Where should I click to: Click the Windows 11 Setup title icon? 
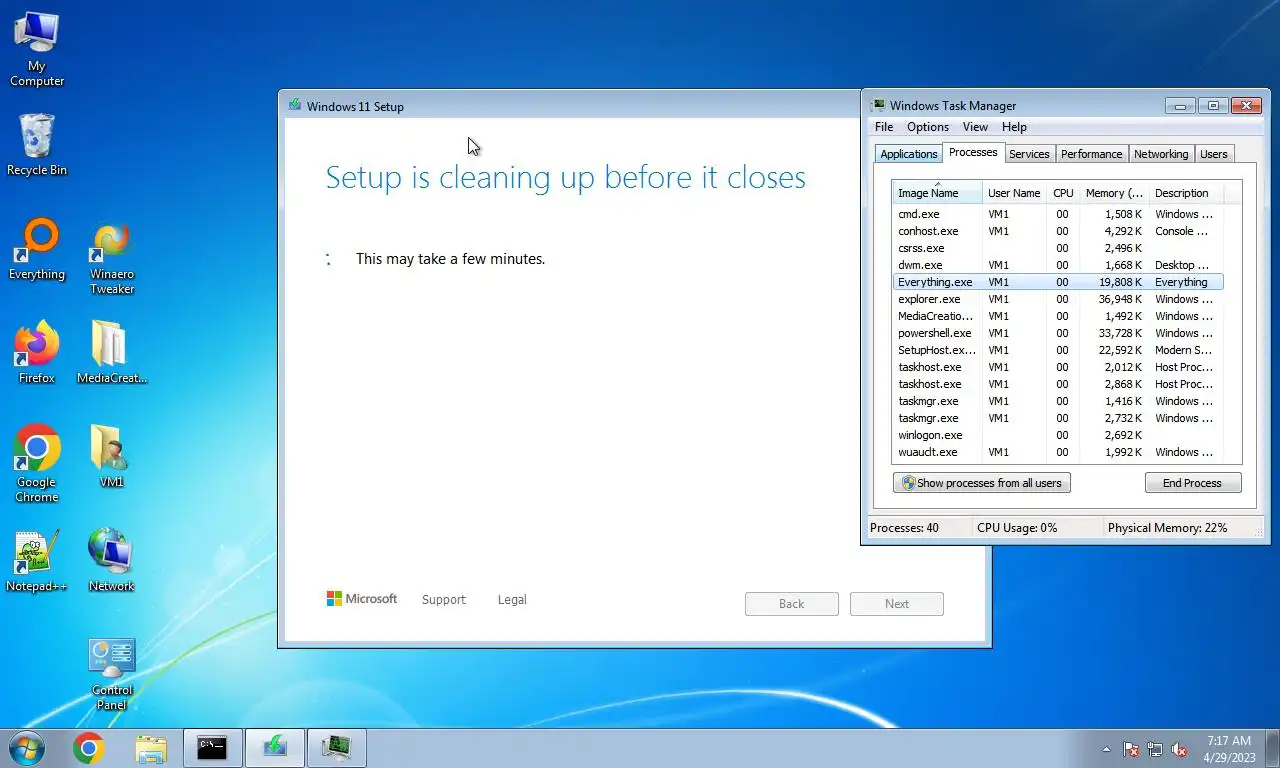click(x=295, y=105)
